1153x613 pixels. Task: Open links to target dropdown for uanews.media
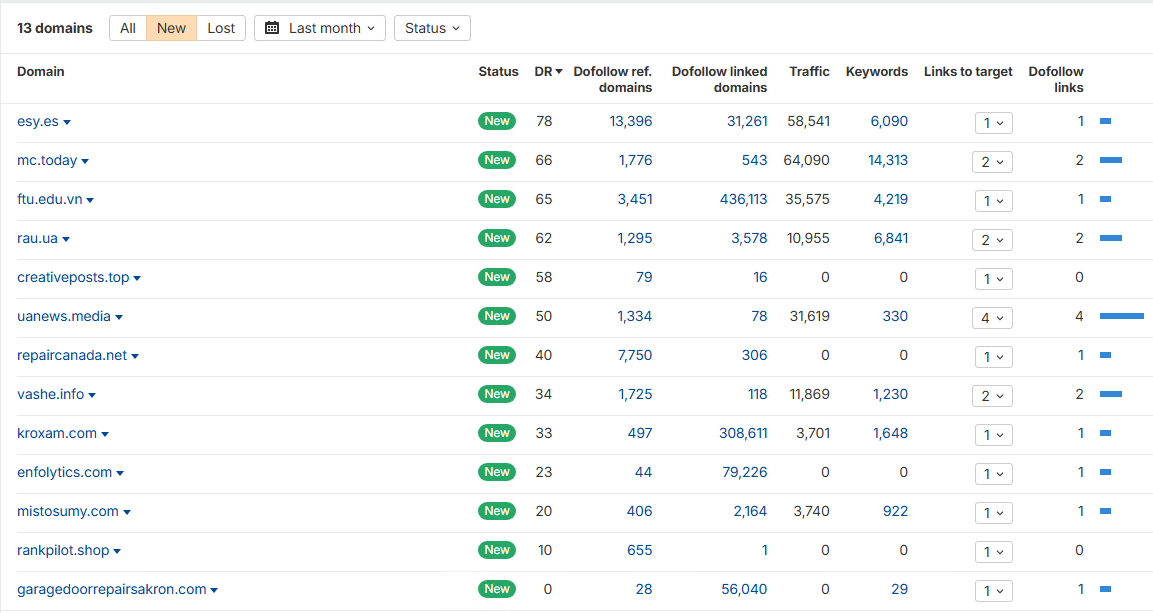pyautogui.click(x=992, y=318)
